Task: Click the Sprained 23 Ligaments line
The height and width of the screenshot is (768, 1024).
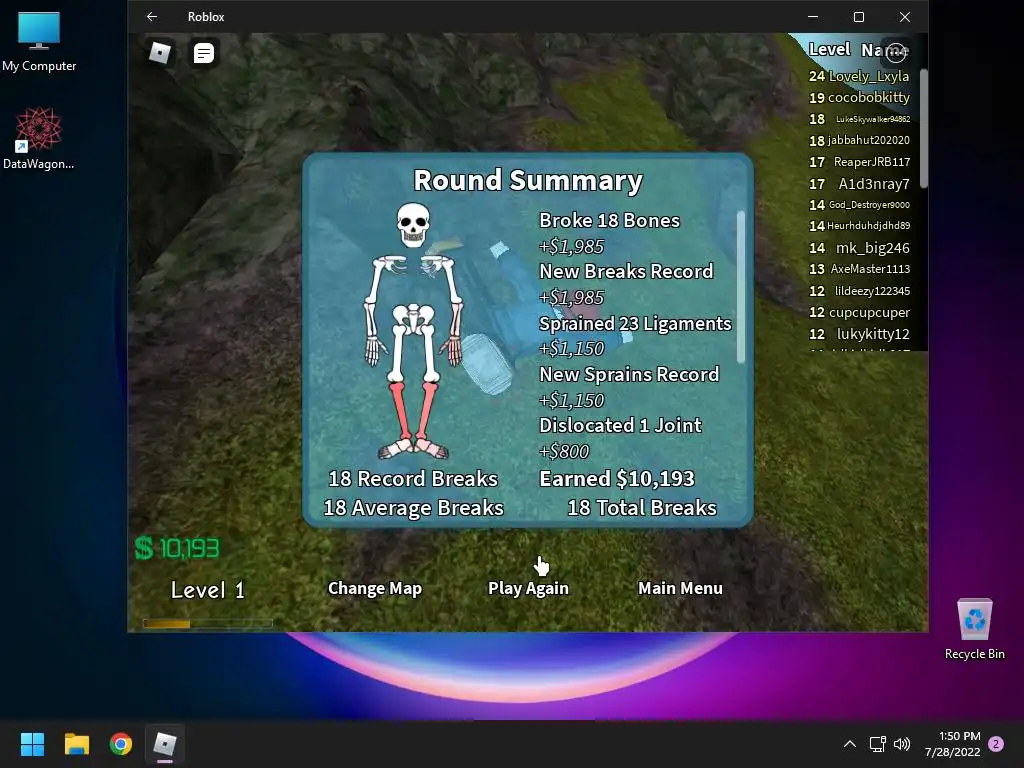Action: pyautogui.click(x=635, y=323)
